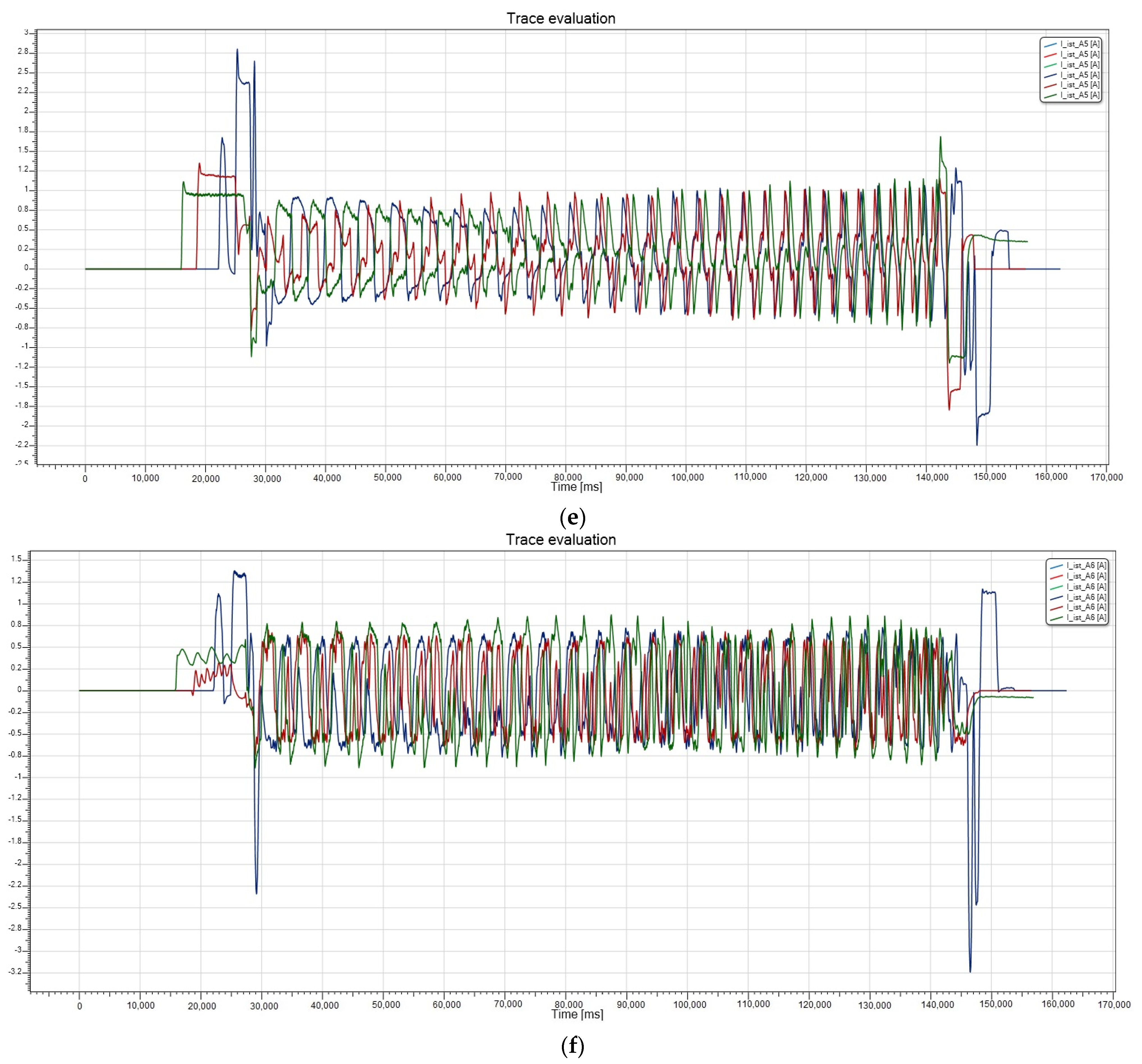Image resolution: width=1142 pixels, height=1064 pixels.
Task: Click the top chart 'Trace evaluation' title
Action: 561,18
